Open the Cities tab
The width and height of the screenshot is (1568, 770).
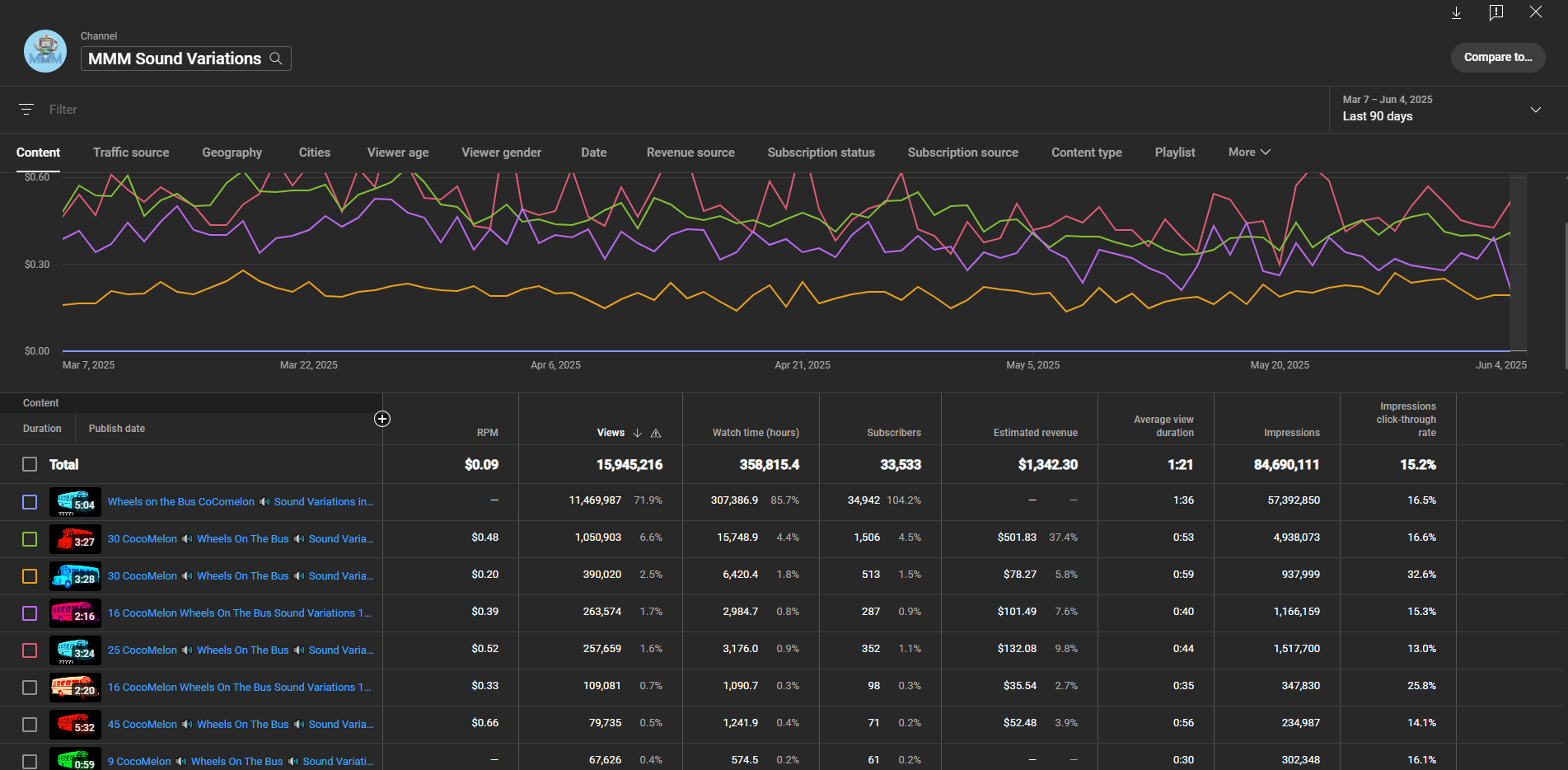click(x=315, y=153)
